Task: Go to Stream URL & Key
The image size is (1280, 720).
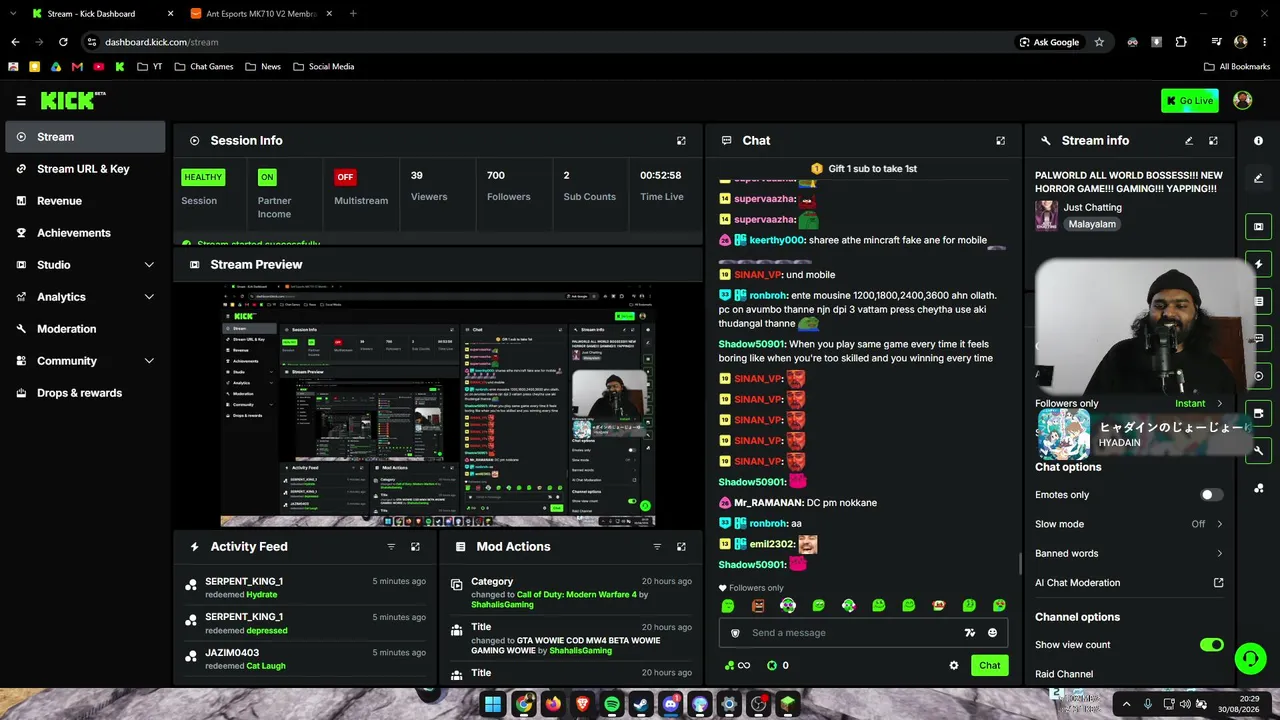Action: pos(85,169)
